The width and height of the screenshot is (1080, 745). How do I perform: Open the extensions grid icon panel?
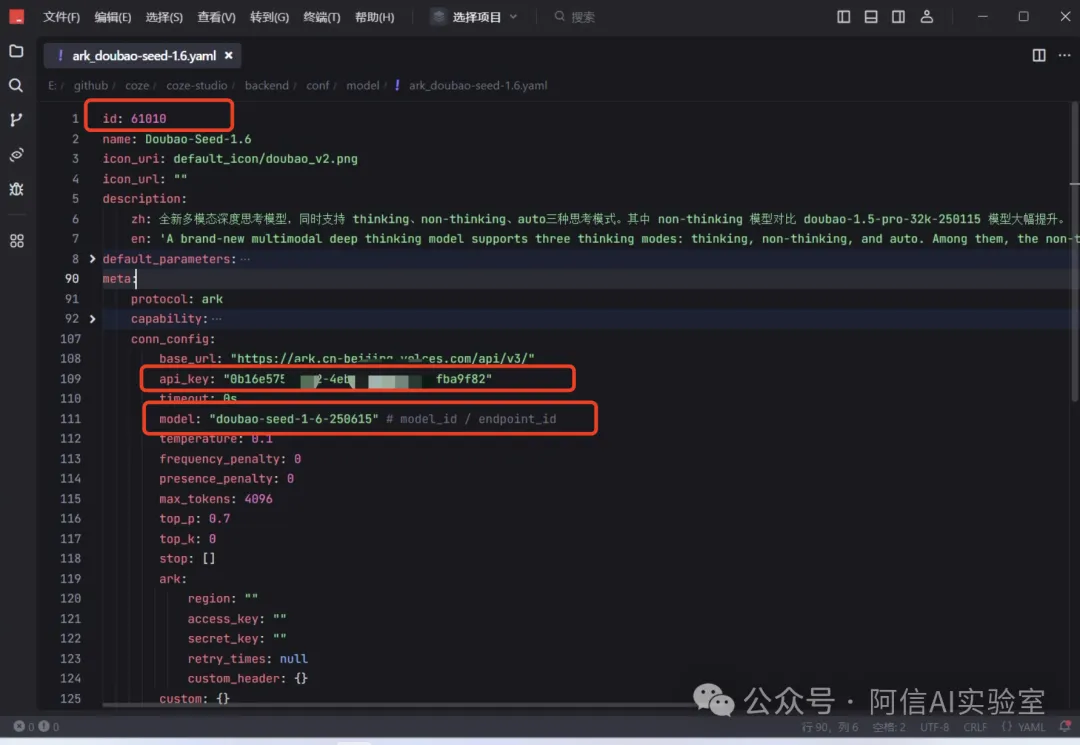16,241
